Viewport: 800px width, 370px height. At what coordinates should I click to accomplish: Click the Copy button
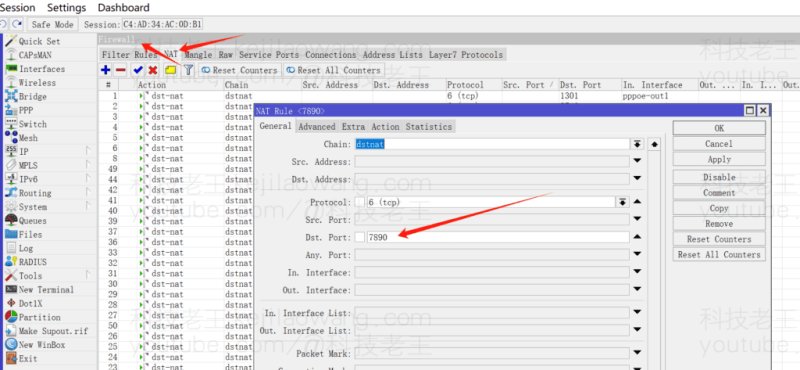(719, 208)
